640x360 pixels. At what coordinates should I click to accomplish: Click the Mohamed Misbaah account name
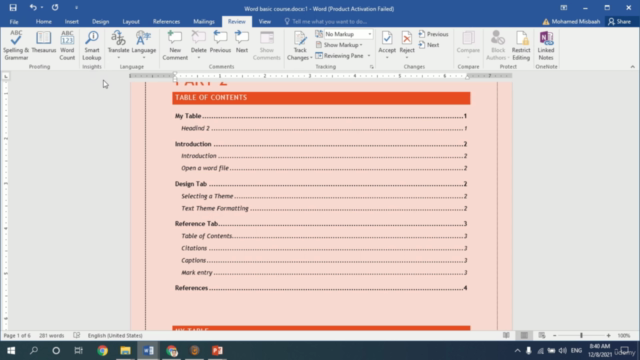(x=576, y=22)
